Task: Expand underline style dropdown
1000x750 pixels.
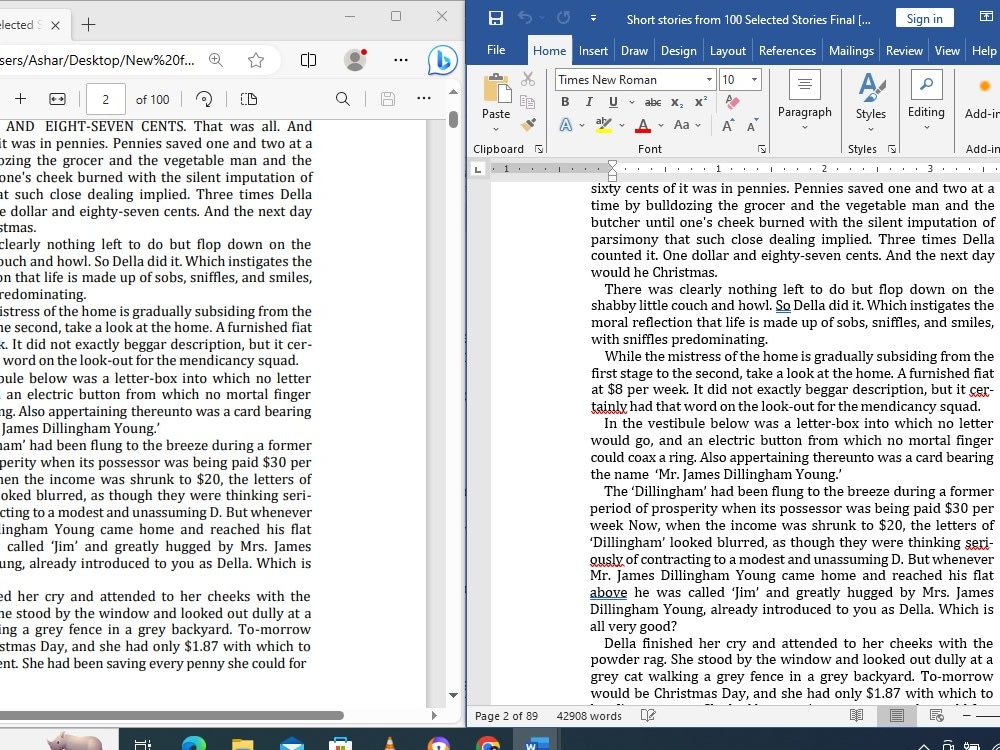Action: tap(631, 102)
